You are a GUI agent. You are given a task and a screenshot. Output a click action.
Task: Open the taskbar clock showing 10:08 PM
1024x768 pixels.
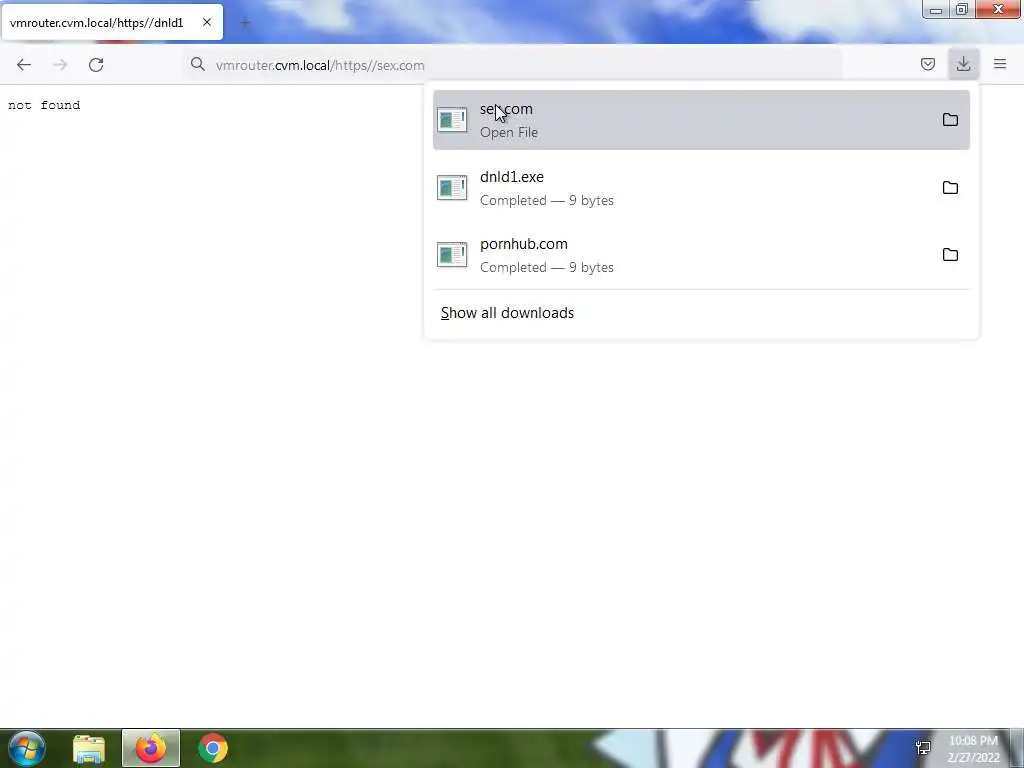(973, 748)
